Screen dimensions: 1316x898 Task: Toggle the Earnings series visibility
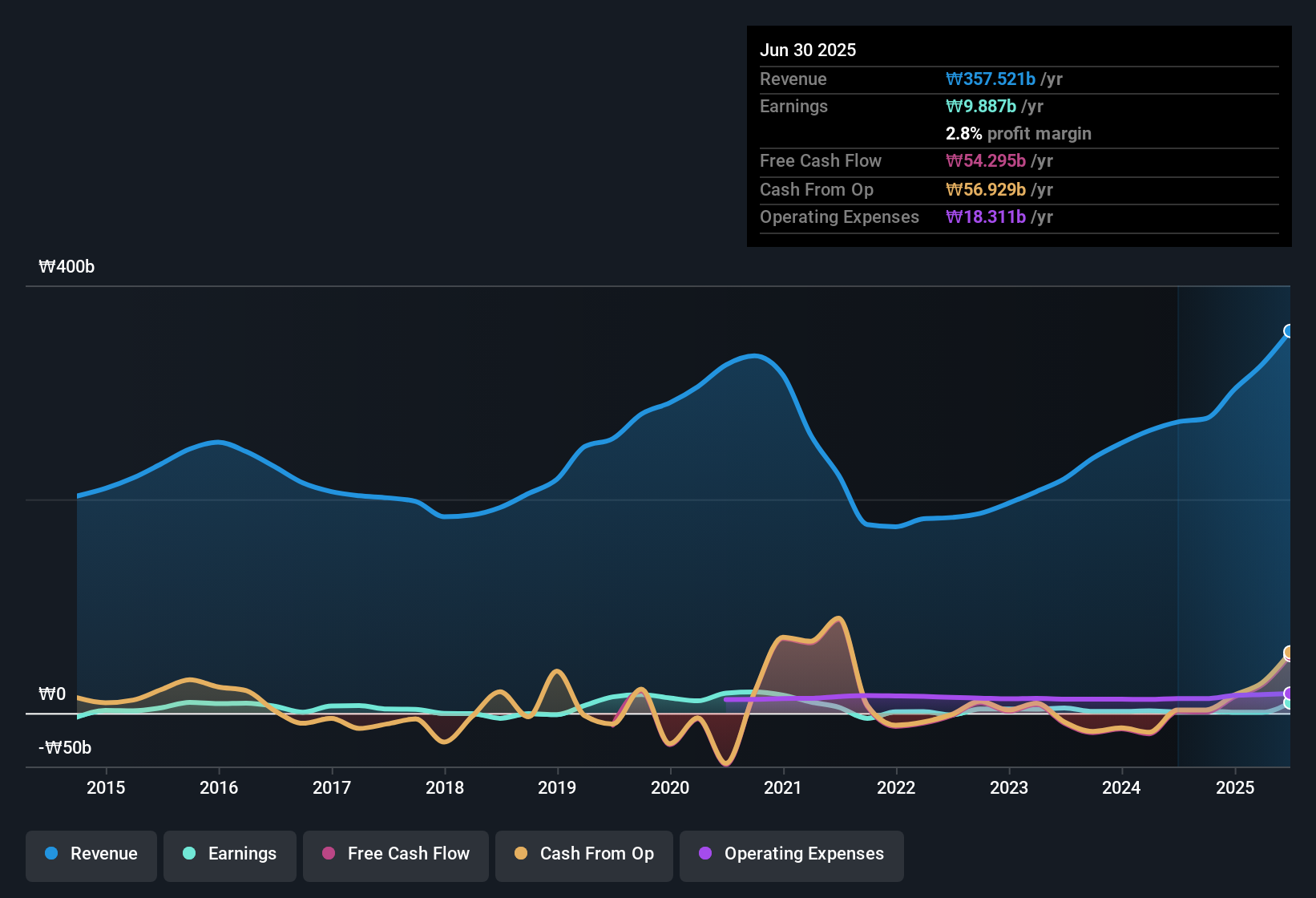click(230, 854)
